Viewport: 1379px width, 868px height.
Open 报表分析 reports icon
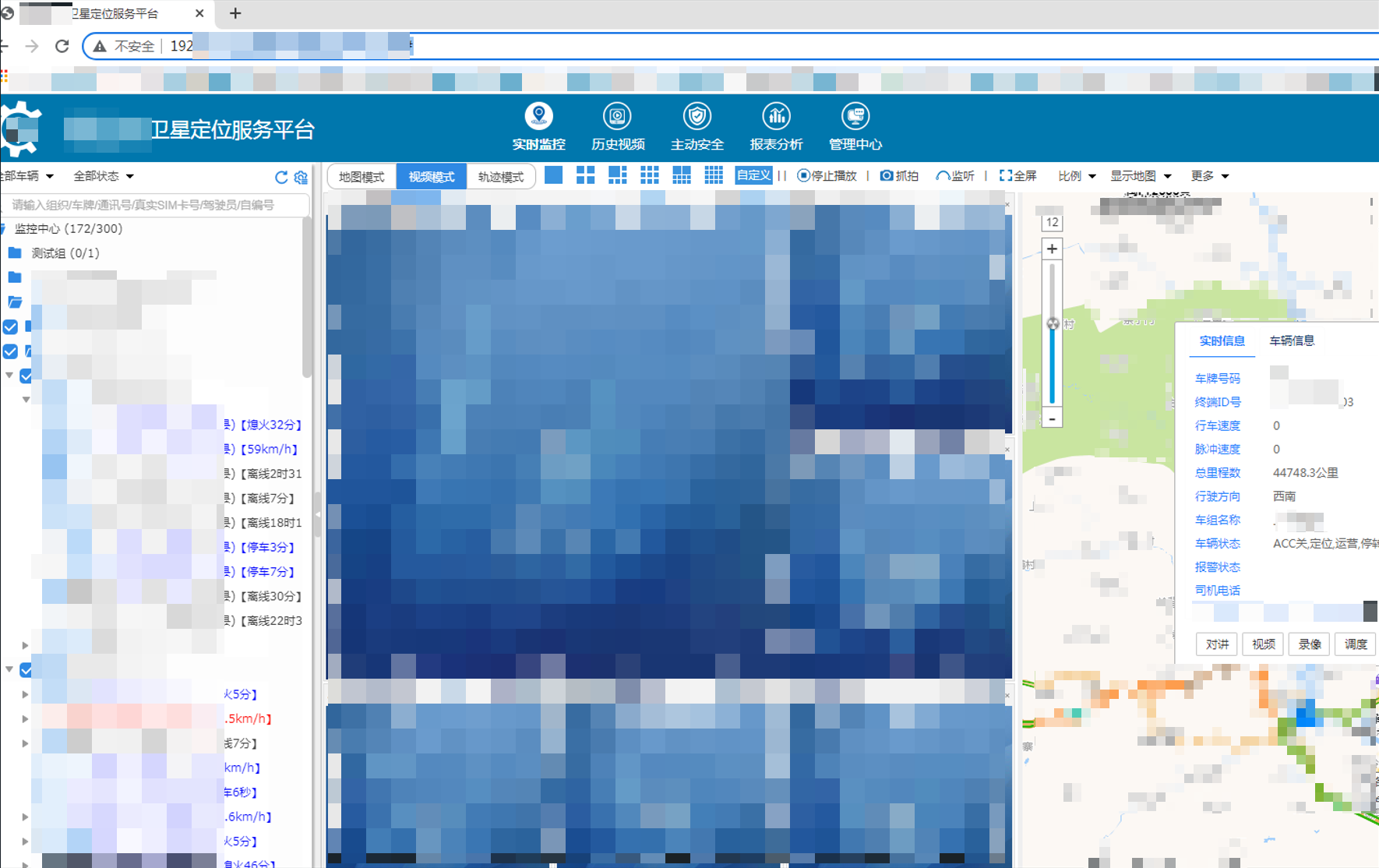tap(775, 117)
